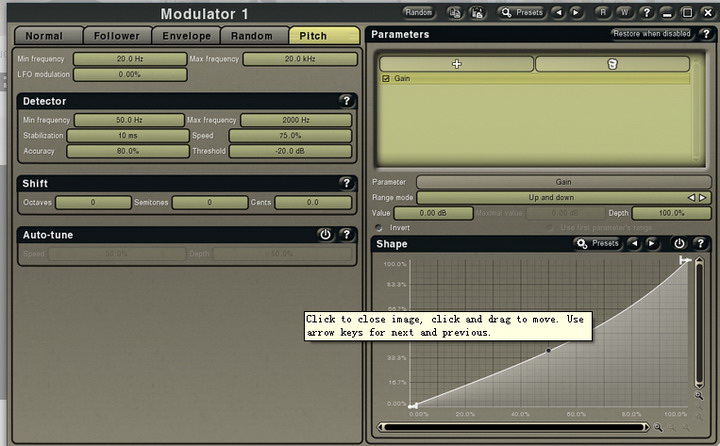Click vertical scrollbar up arrow

point(699,261)
